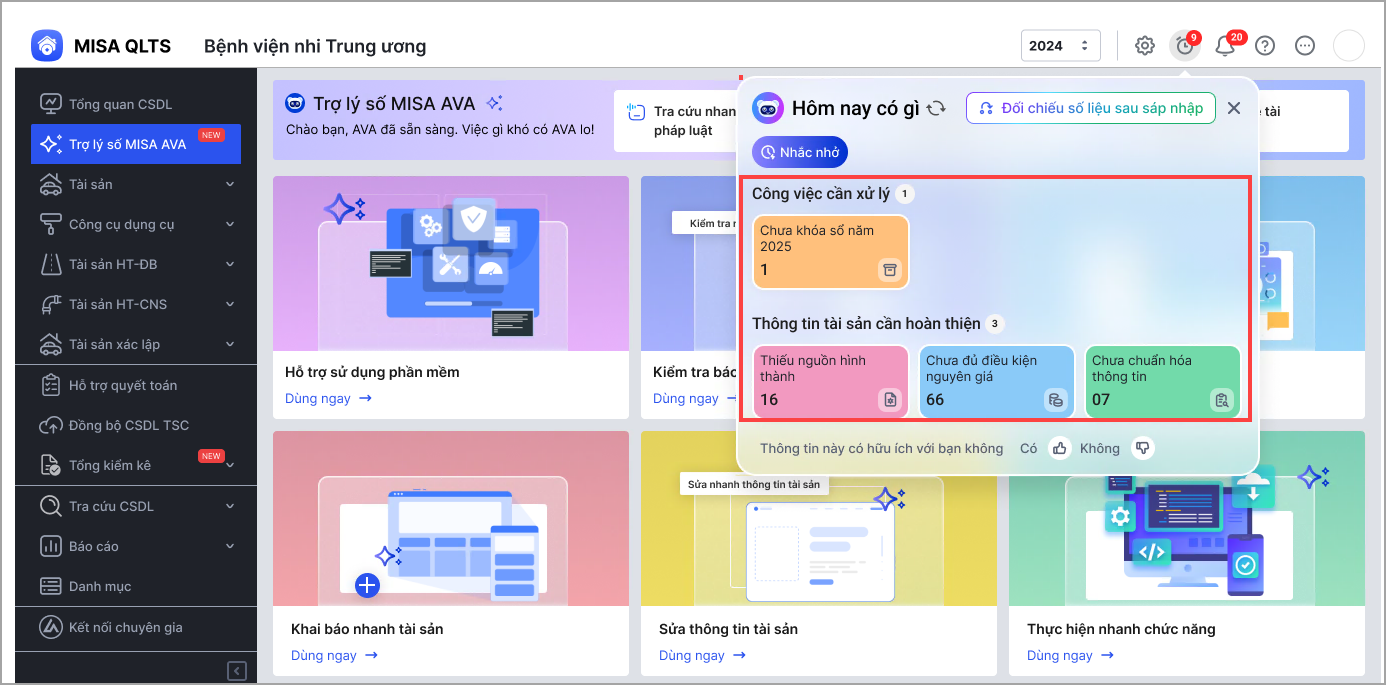Collapse the sidebar using bottom arrow icon
Viewport: 1386px width, 685px height.
[237, 671]
